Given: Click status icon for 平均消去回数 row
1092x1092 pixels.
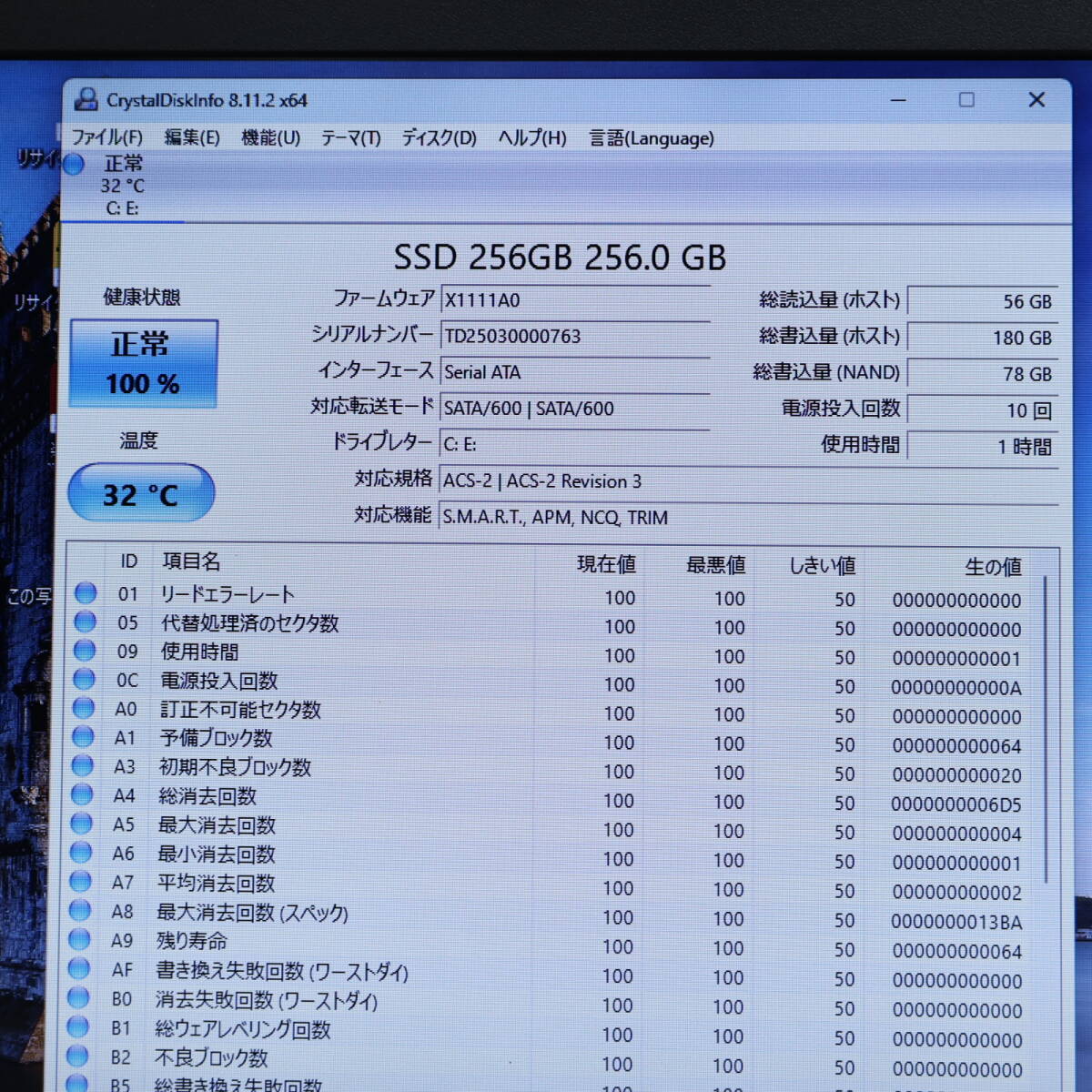Looking at the screenshot, I should point(81,881).
